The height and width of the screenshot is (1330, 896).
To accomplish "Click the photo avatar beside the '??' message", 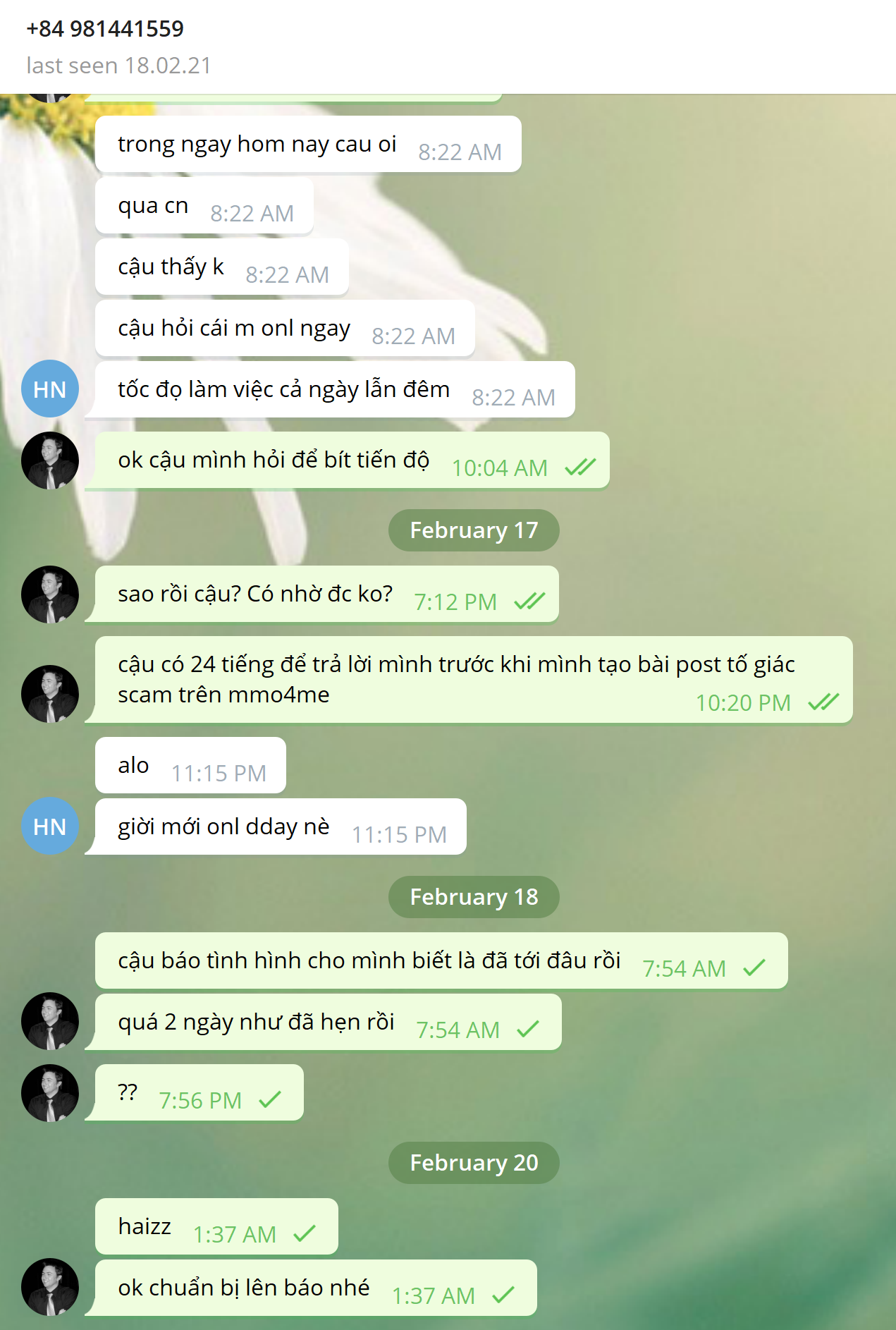I will click(49, 1093).
